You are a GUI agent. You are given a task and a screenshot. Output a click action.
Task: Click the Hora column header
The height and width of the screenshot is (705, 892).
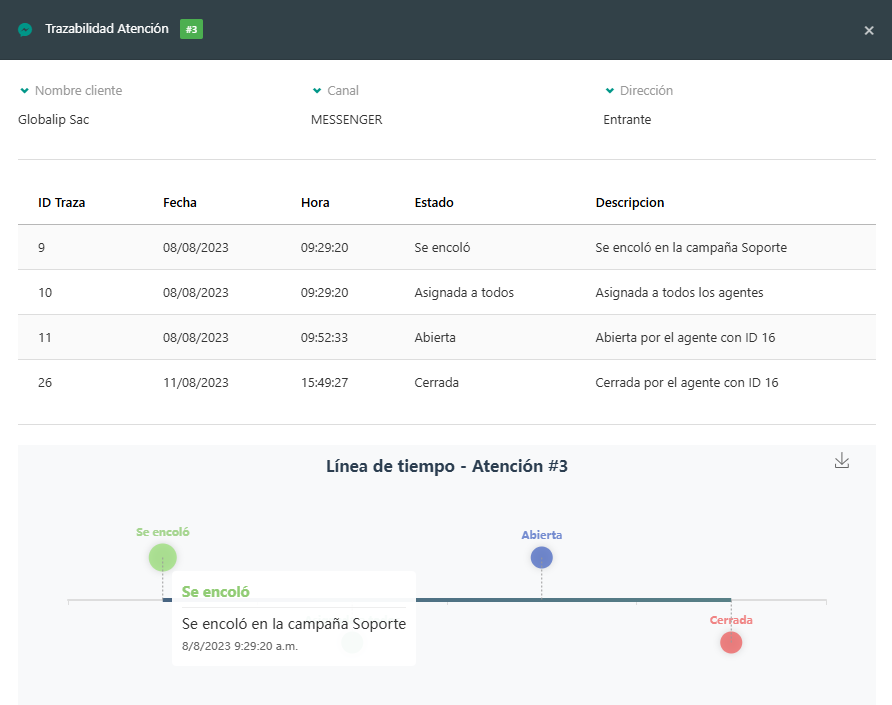click(315, 202)
